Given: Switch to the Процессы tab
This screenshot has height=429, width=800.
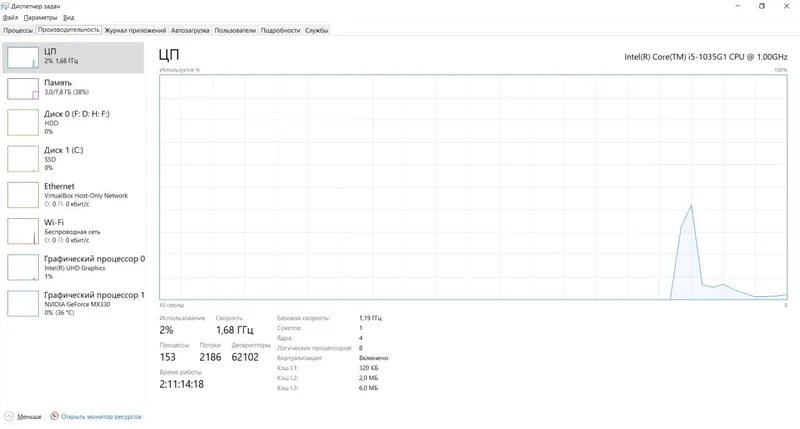Looking at the screenshot, I should pos(18,30).
